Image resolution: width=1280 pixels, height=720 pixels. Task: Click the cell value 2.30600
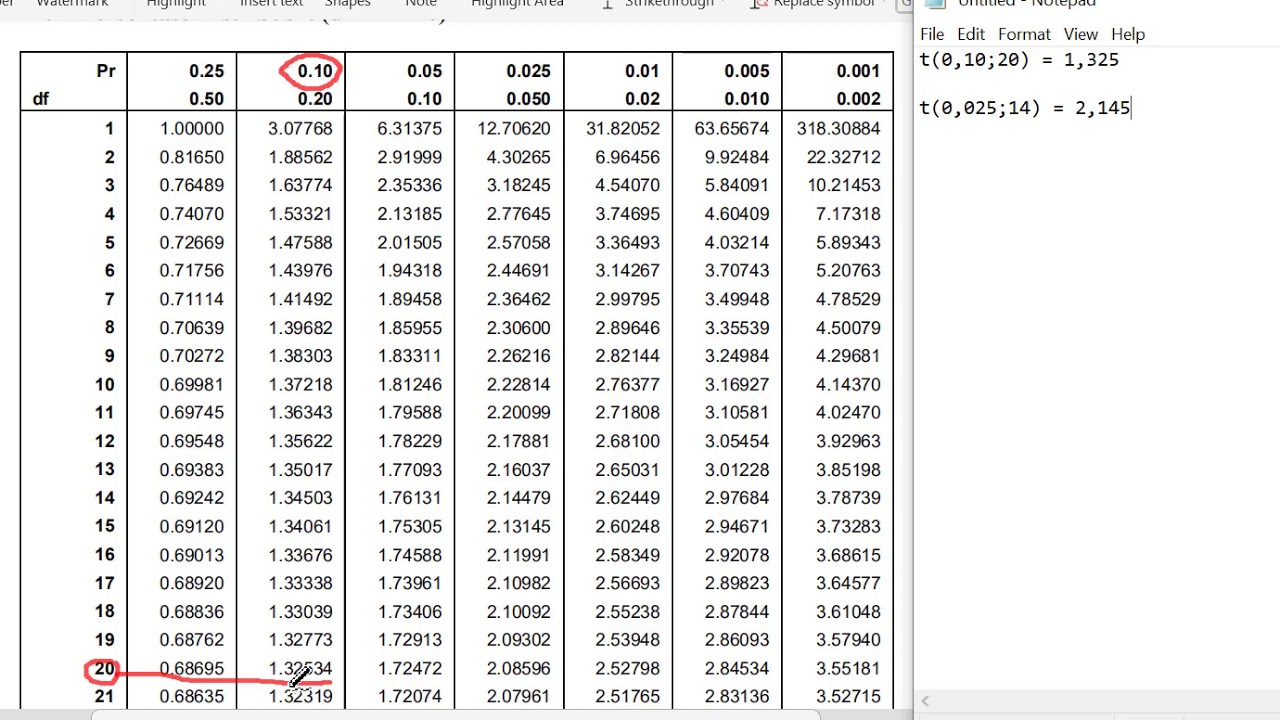(518, 327)
